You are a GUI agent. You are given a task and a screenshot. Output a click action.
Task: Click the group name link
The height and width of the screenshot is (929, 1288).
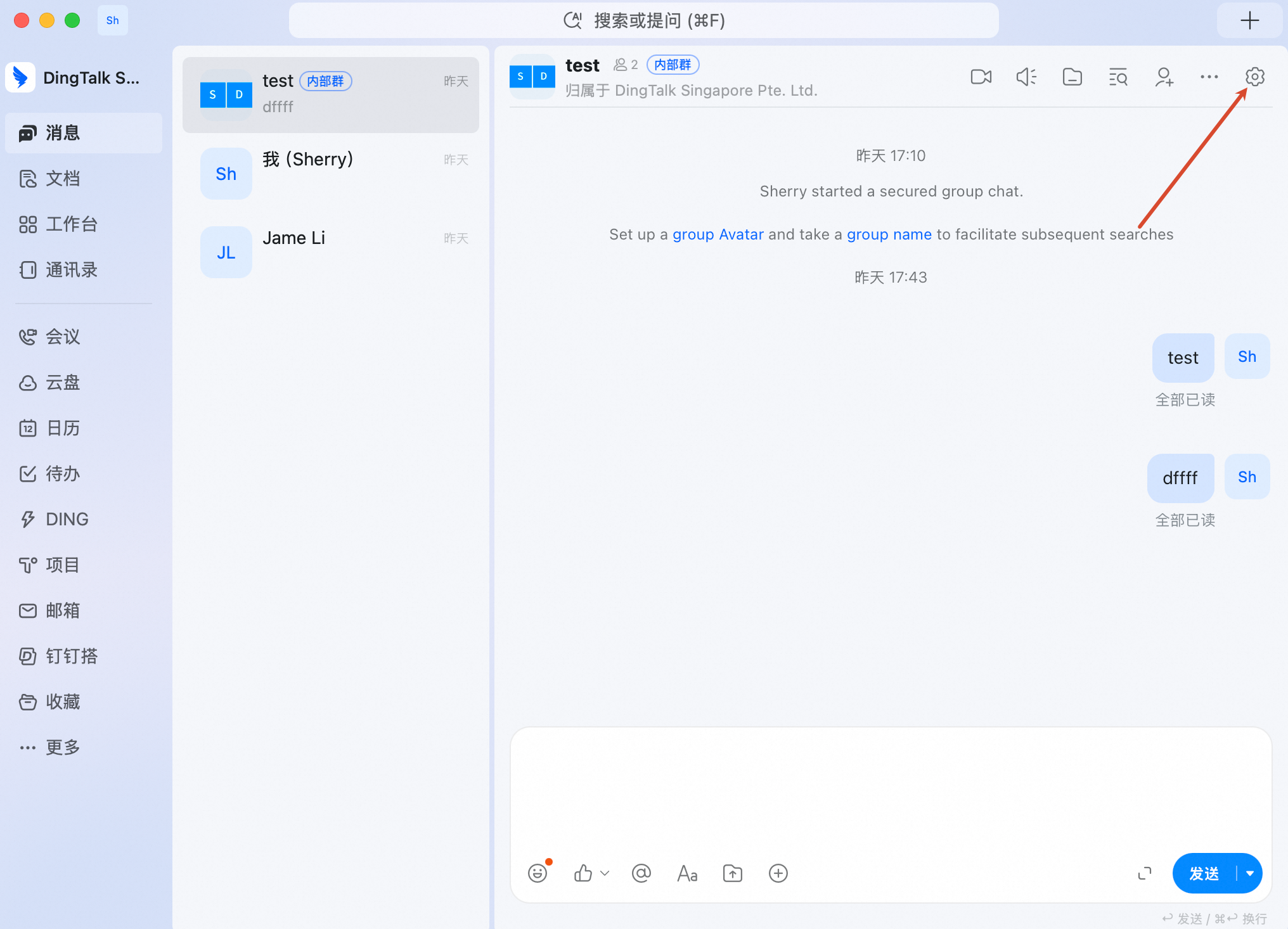pyautogui.click(x=889, y=234)
